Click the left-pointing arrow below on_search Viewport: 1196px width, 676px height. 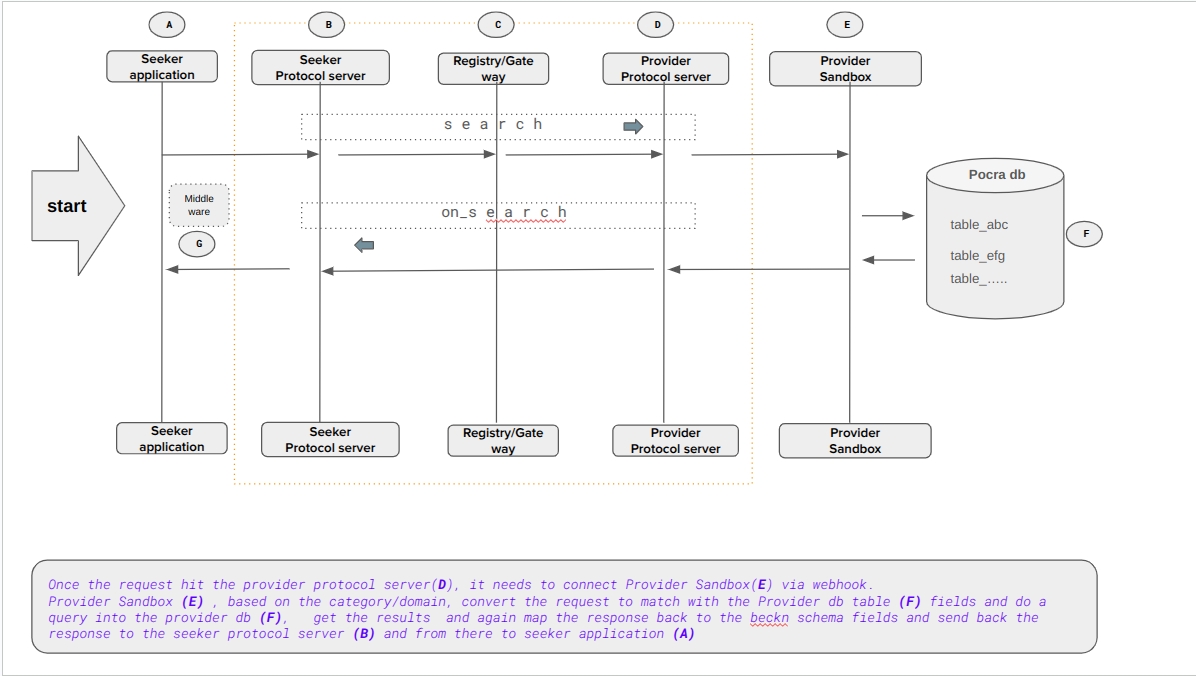365,245
